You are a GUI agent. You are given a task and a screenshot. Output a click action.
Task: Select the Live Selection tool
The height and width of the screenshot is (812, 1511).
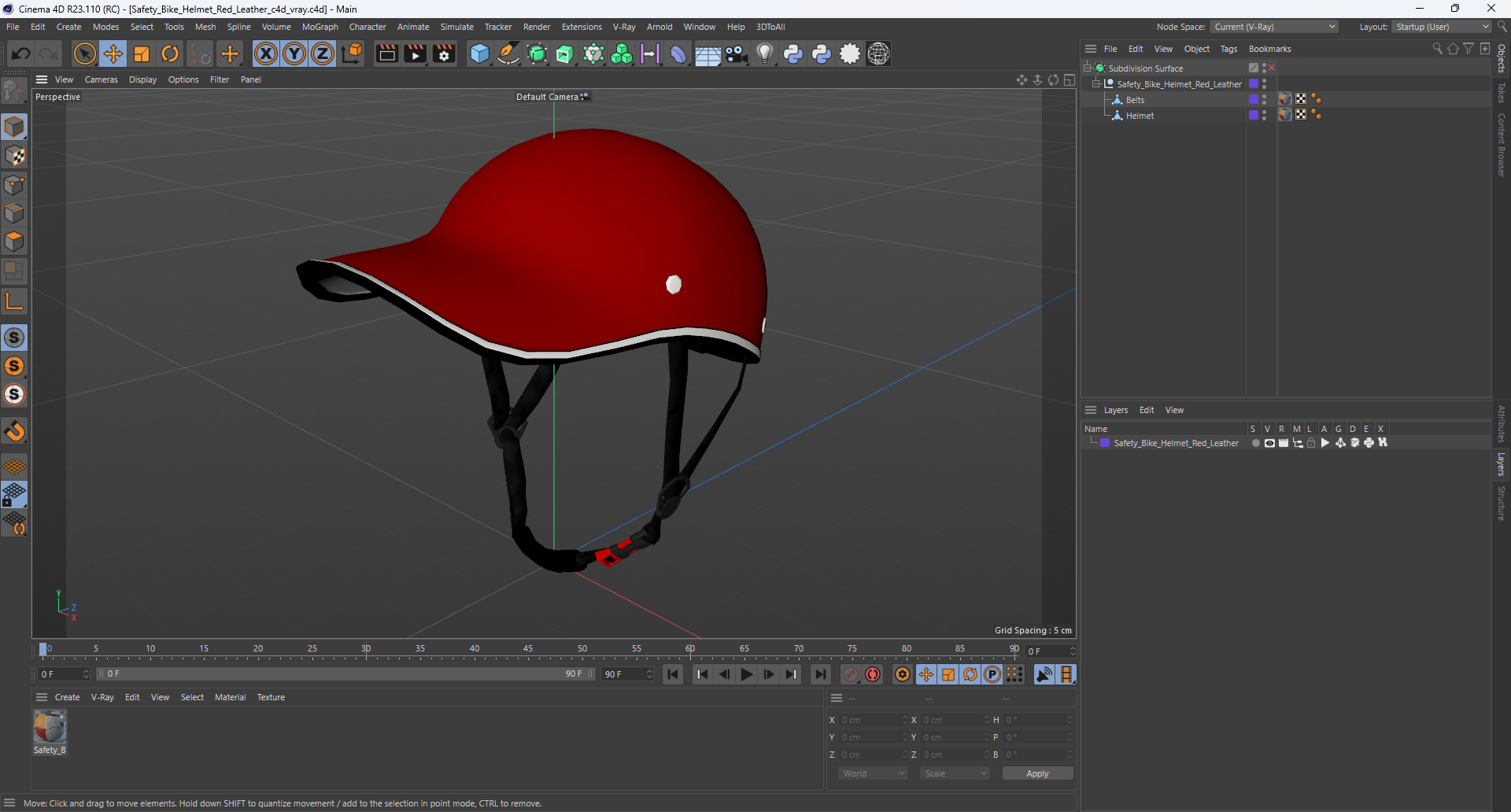84,54
